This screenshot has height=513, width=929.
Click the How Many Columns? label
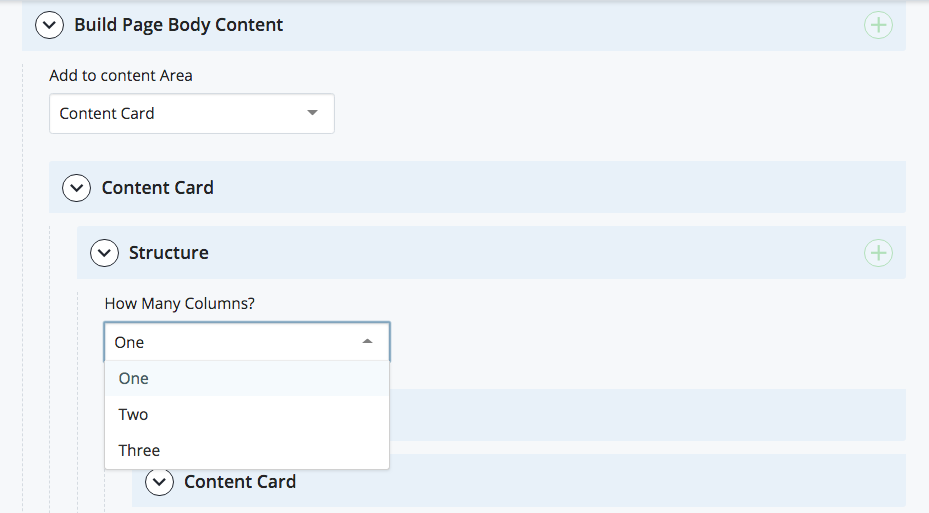tap(180, 304)
